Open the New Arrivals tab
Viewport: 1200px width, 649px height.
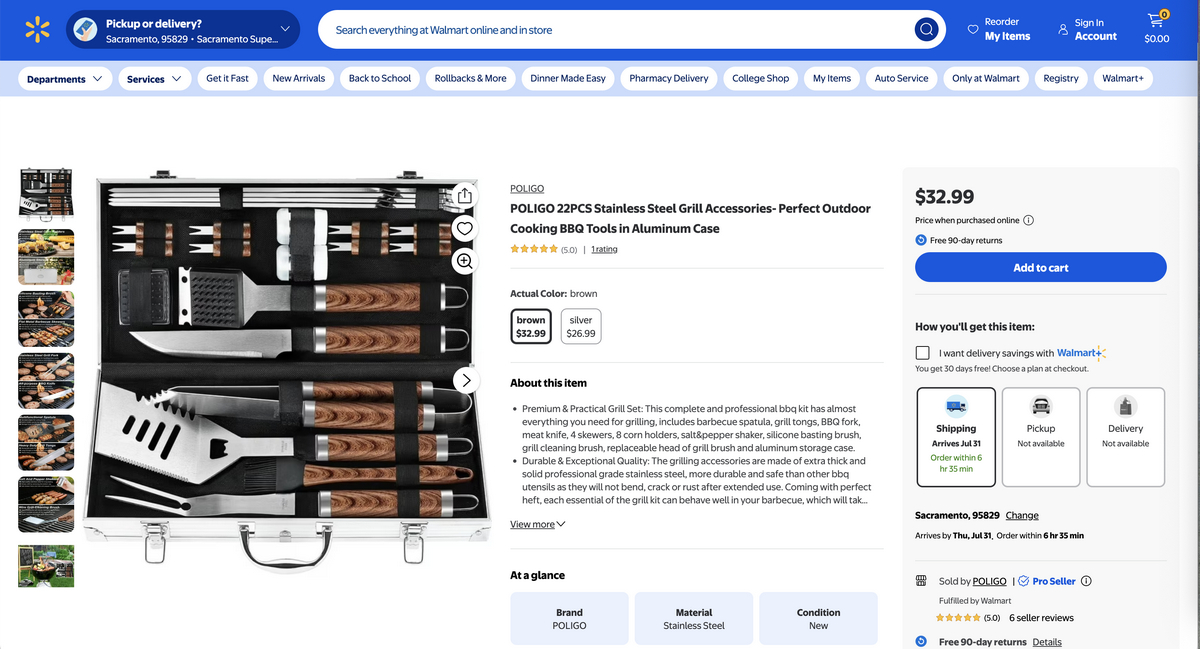tap(299, 78)
